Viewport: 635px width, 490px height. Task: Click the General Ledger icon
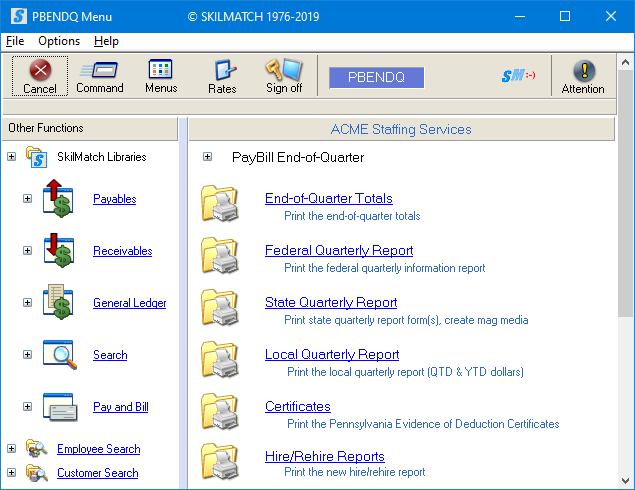(58, 302)
